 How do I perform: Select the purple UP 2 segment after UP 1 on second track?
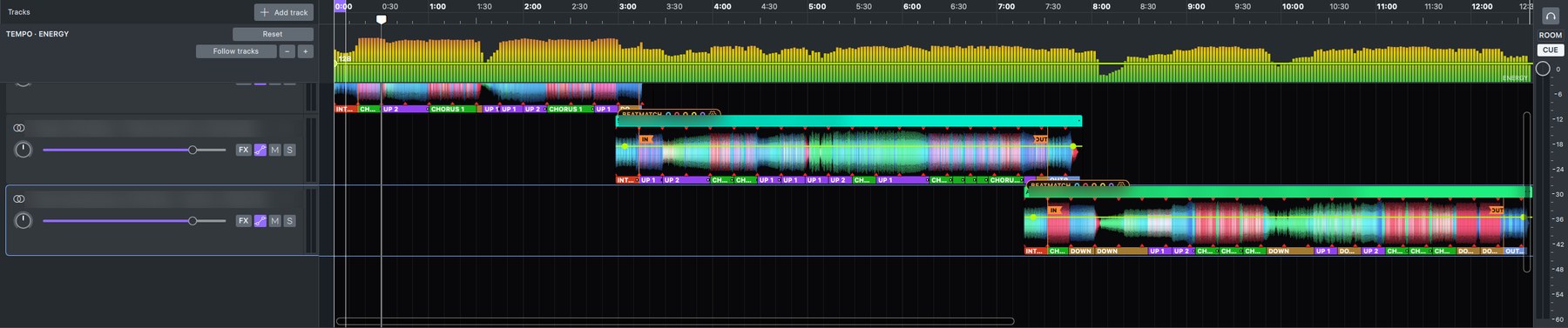686,180
